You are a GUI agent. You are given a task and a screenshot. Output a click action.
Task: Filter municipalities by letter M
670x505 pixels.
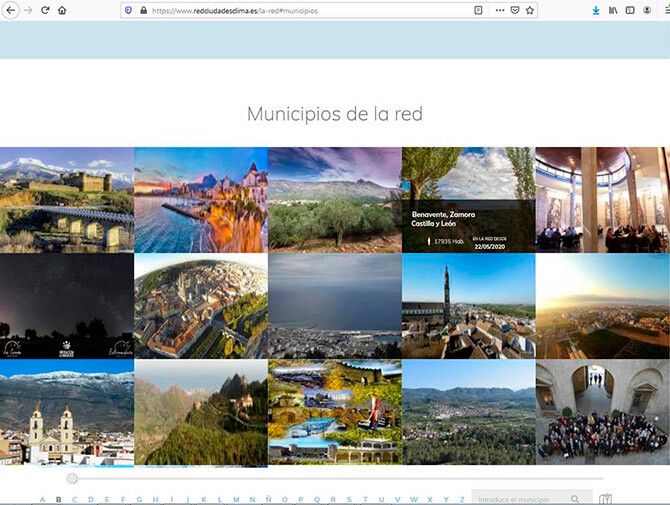(x=236, y=499)
